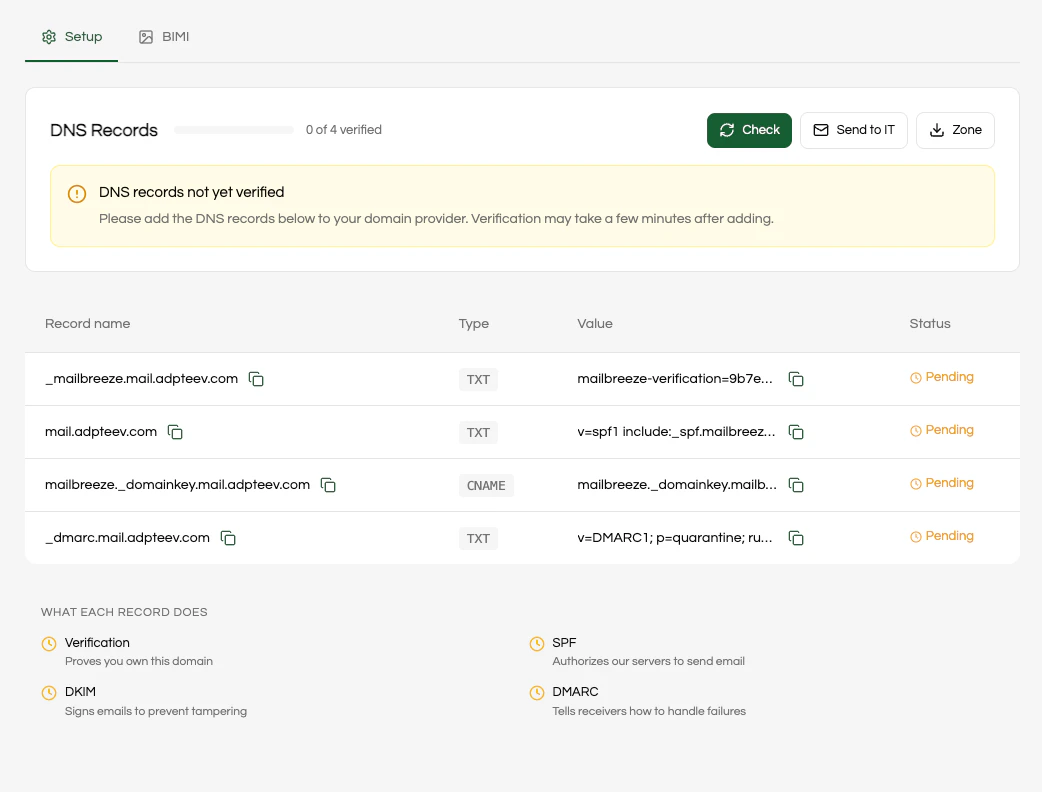Click the clock icon next to Verification
Image resolution: width=1042 pixels, height=792 pixels.
click(x=49, y=643)
